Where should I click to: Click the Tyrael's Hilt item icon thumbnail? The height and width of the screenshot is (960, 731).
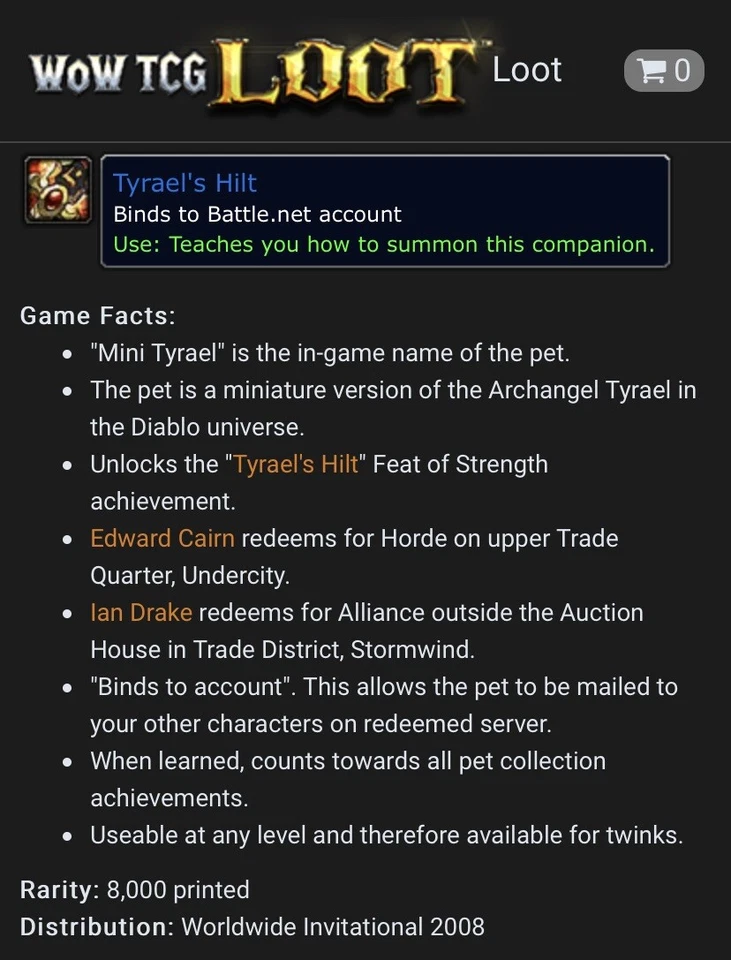pyautogui.click(x=58, y=189)
